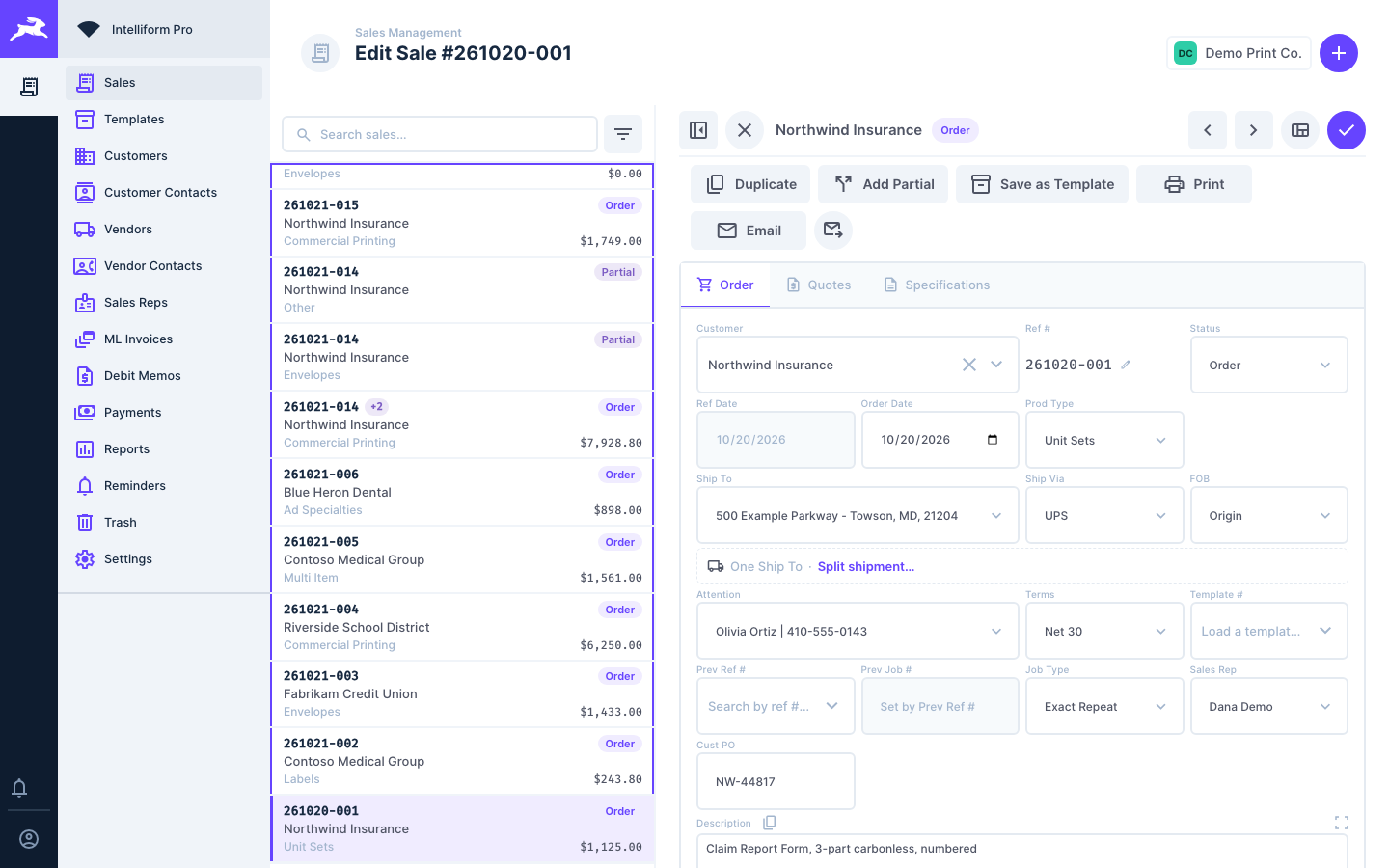
Task: Go to the next sale arrow
Action: (x=1254, y=130)
